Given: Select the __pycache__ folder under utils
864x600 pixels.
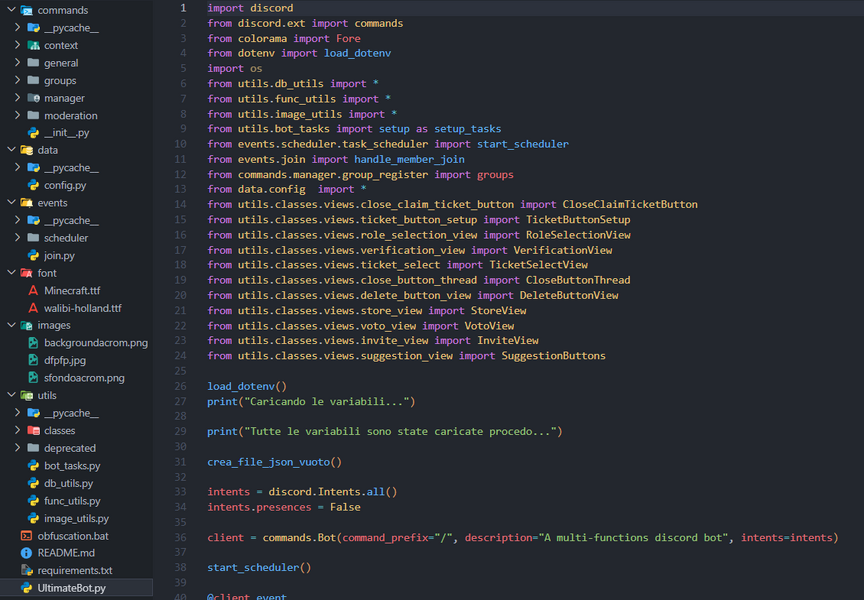Looking at the screenshot, I should [72, 413].
